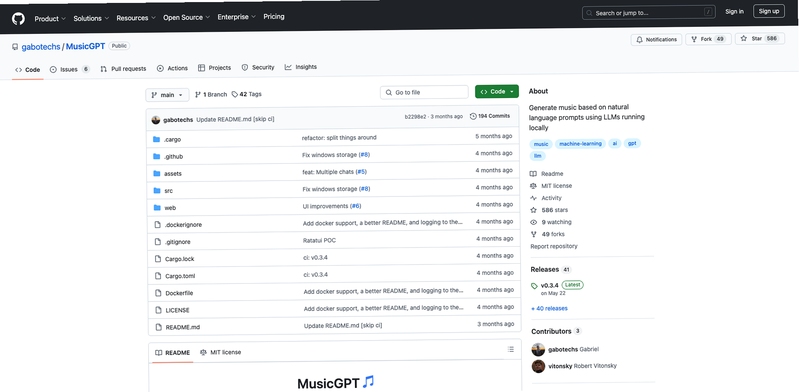View the 1 Branch link
The image size is (800, 392).
[x=211, y=94]
